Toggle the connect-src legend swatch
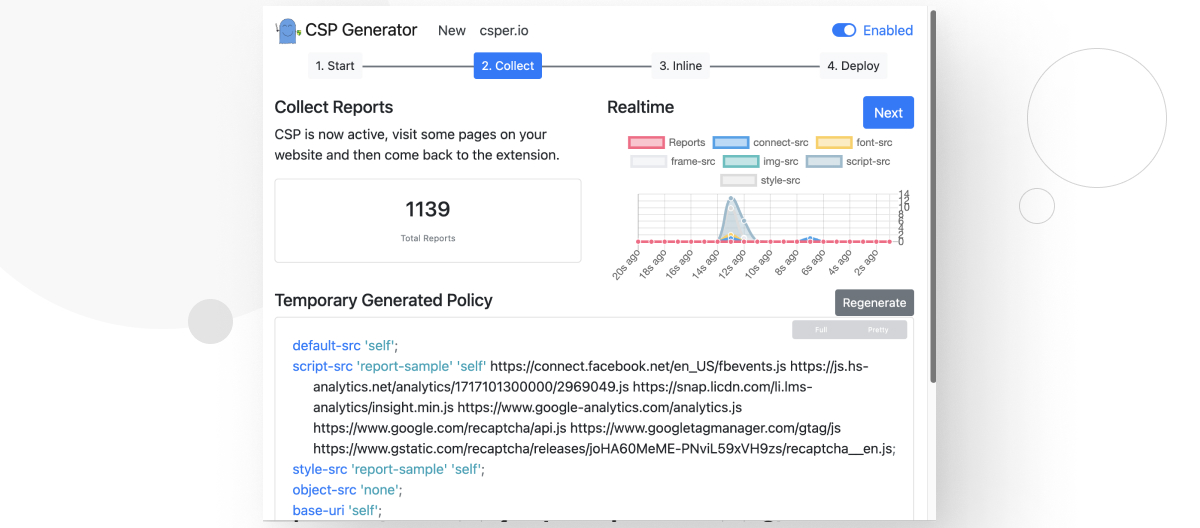The width and height of the screenshot is (1200, 528). pos(731,143)
